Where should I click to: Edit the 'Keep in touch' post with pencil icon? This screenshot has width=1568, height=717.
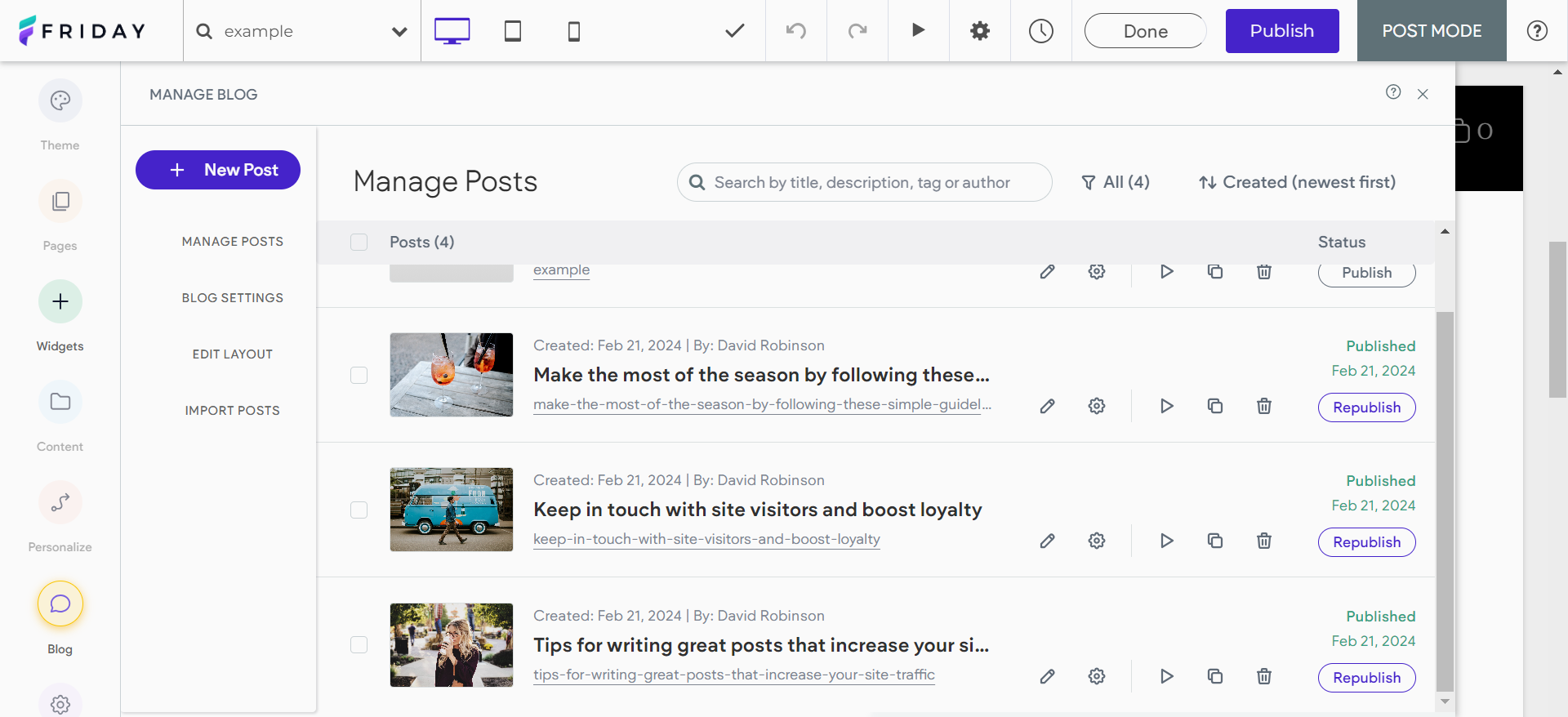(1048, 541)
